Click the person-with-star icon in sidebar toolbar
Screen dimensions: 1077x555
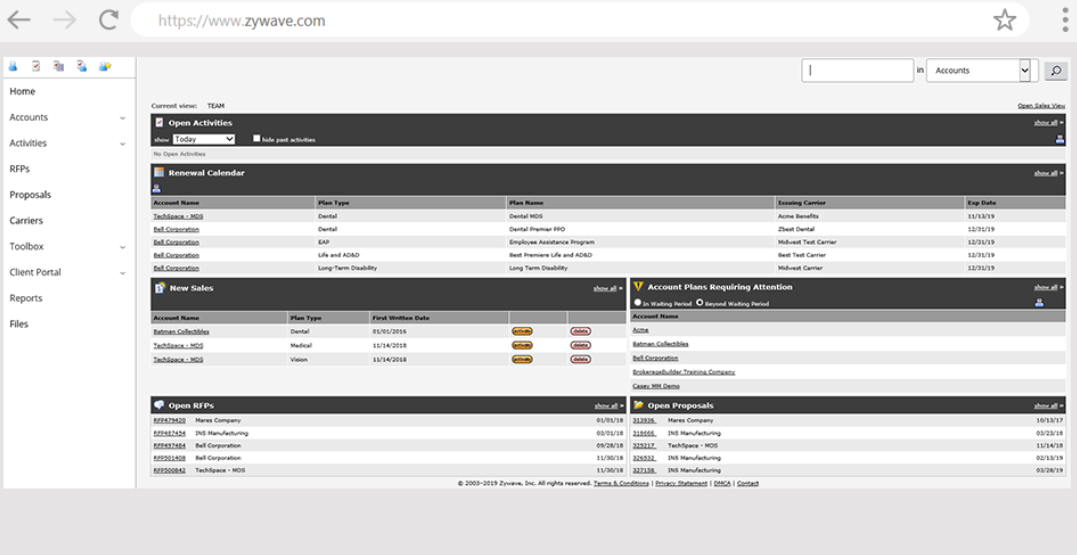point(104,66)
